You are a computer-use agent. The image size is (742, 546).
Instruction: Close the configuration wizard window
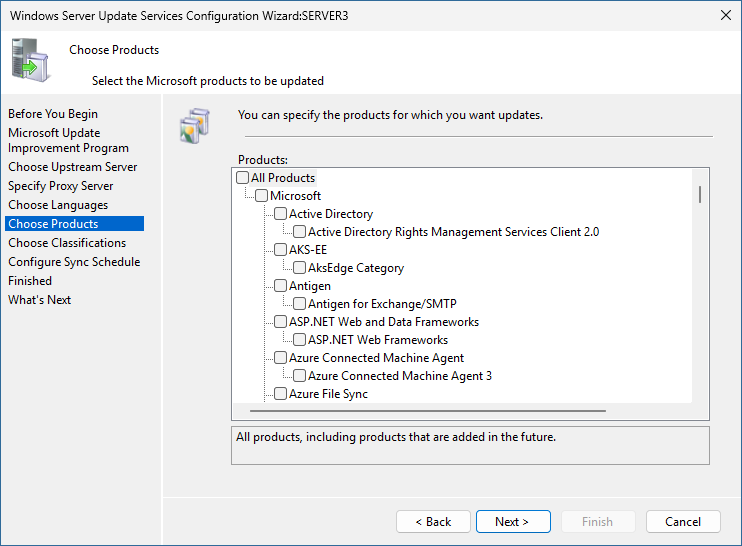pyautogui.click(x=726, y=15)
